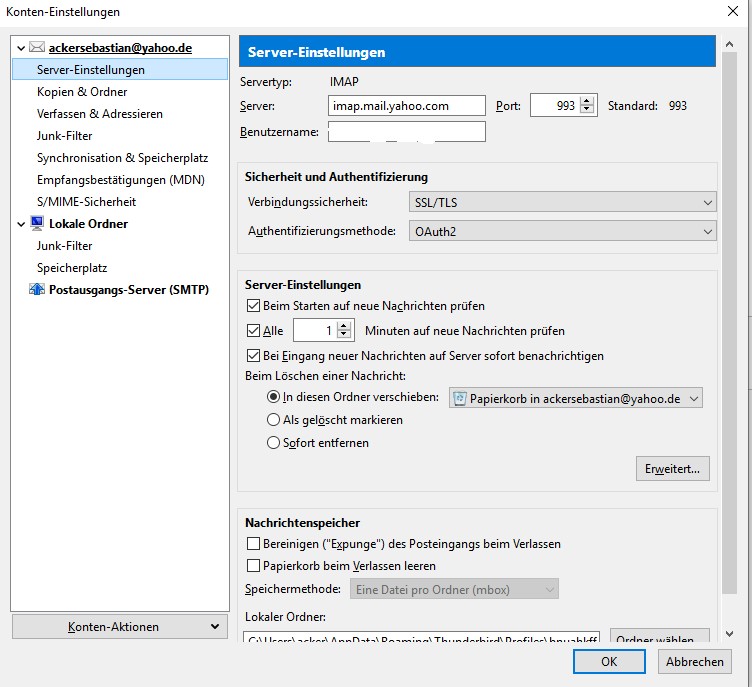Open the account's Junk-Filter settings
Viewport: 752px width, 687px height.
[x=64, y=136]
